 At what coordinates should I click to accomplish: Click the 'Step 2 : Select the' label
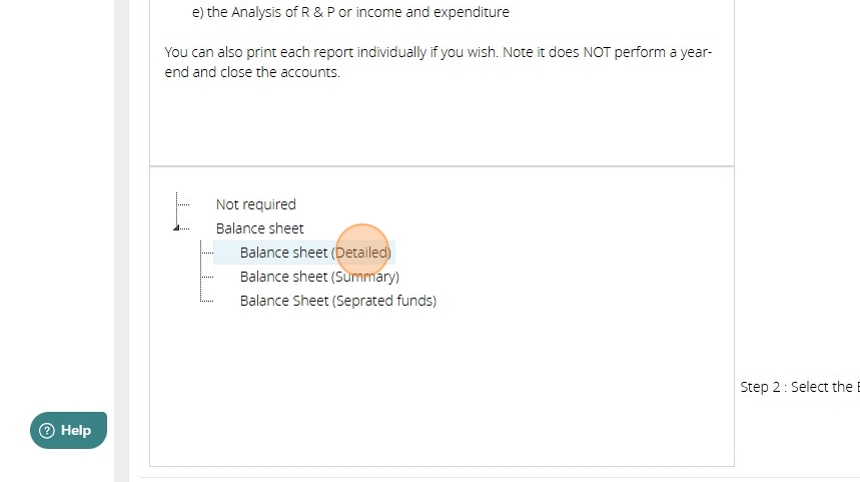click(x=798, y=387)
